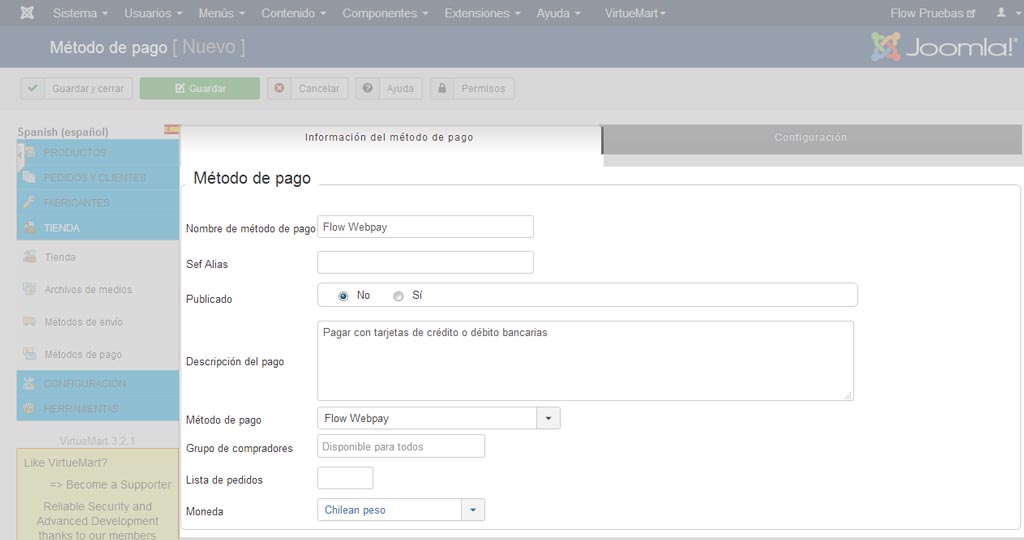Open Métodos de pago sidebar icon
This screenshot has height=540, width=1024.
point(29,354)
